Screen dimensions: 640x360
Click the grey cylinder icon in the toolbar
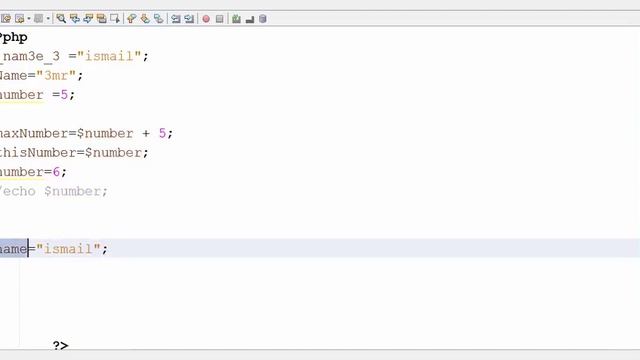[263, 19]
